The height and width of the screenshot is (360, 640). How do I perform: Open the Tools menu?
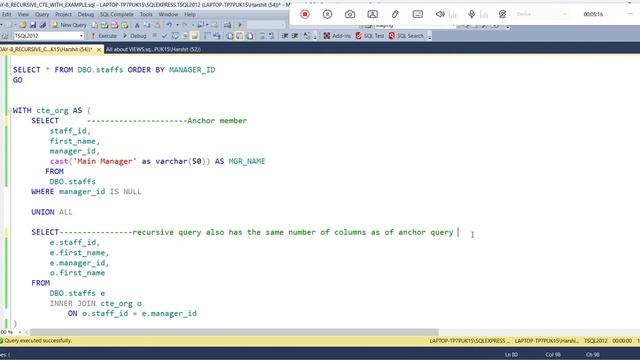coord(146,14)
